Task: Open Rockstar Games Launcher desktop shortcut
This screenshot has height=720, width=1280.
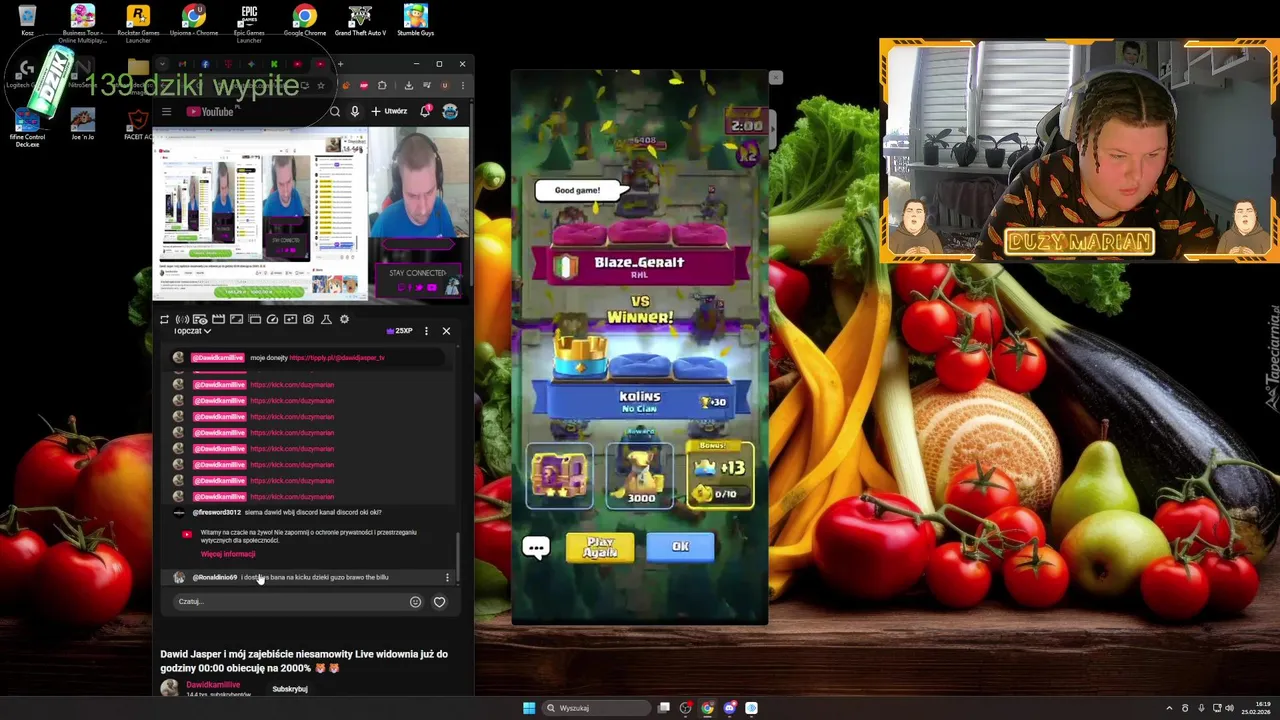Action: (x=138, y=24)
